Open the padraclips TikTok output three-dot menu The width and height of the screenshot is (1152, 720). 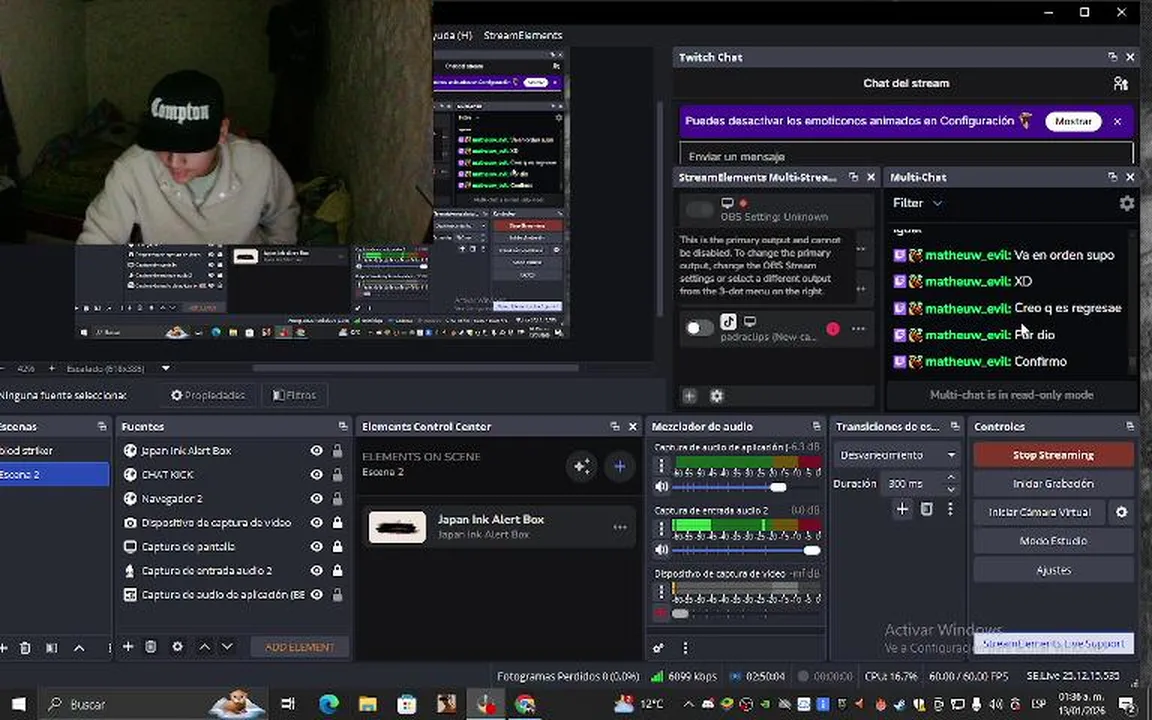(x=858, y=328)
